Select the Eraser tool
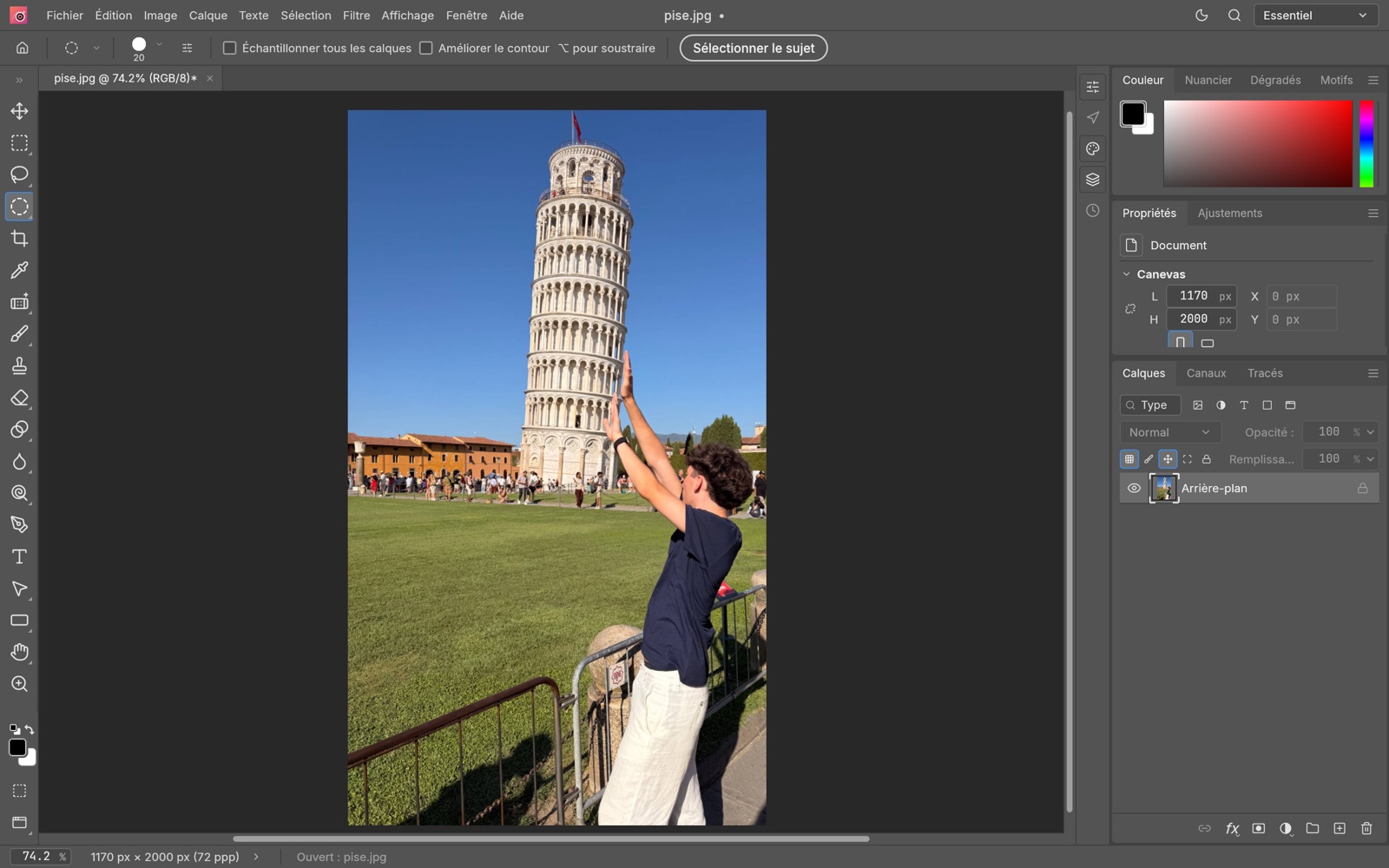Image resolution: width=1389 pixels, height=868 pixels. 19,398
